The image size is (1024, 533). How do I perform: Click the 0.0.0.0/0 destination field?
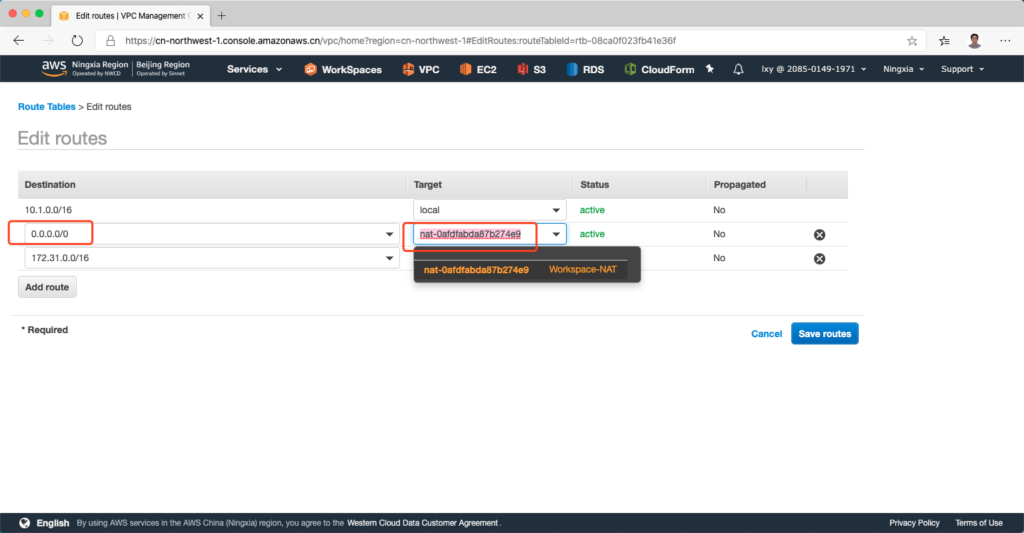click(x=200, y=234)
